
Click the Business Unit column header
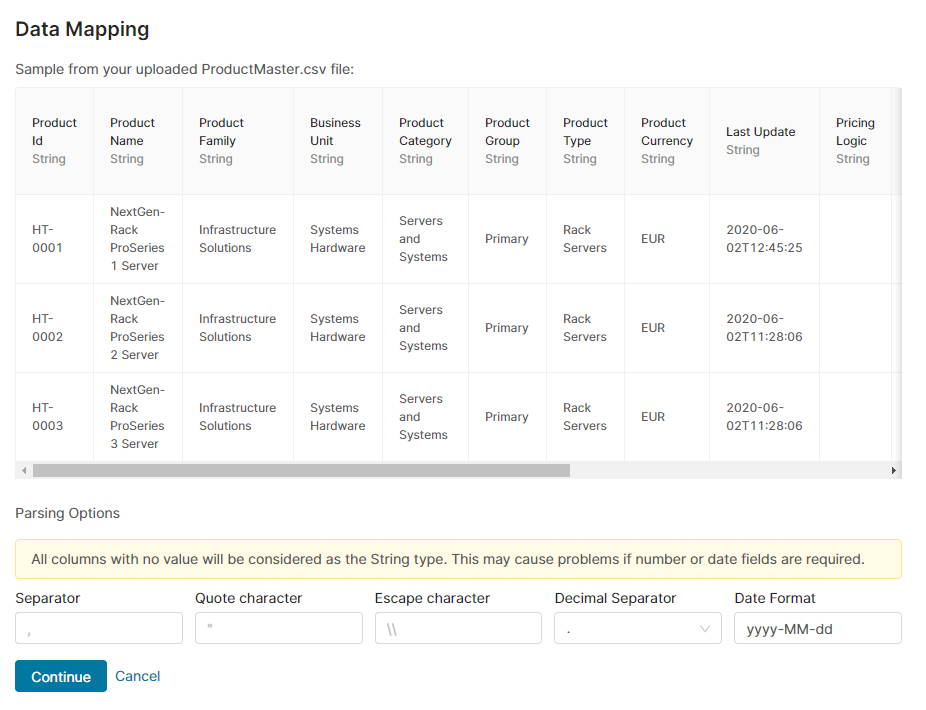[335, 141]
